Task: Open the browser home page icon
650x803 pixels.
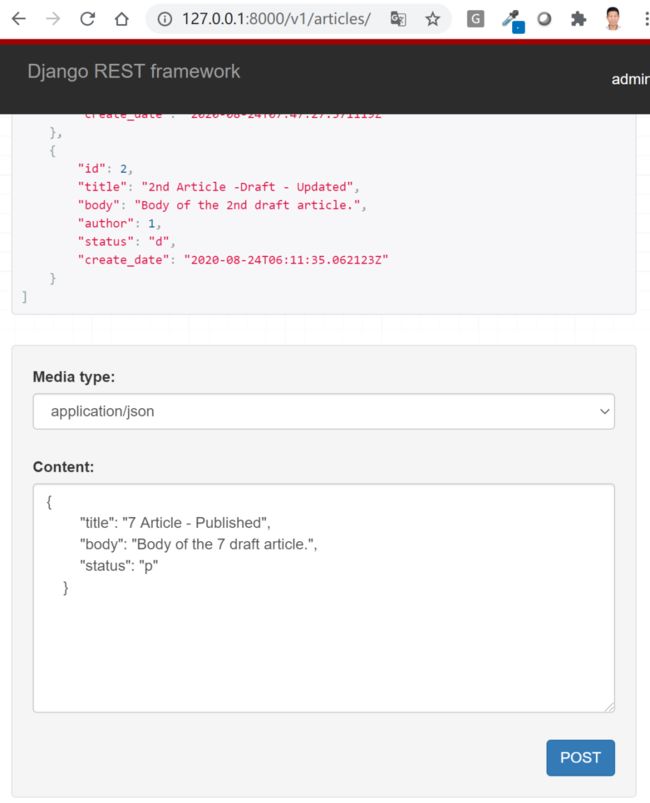Action: tap(121, 19)
